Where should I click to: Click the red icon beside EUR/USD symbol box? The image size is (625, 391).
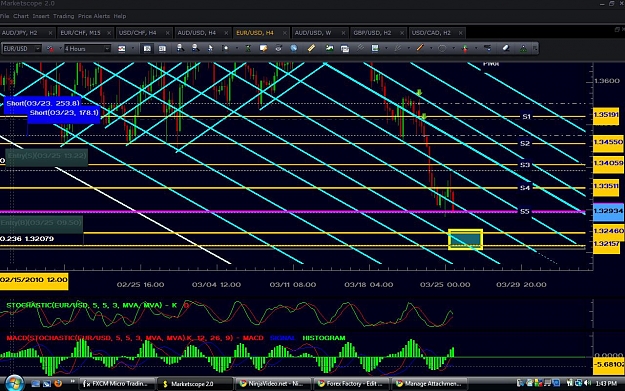click(x=50, y=49)
